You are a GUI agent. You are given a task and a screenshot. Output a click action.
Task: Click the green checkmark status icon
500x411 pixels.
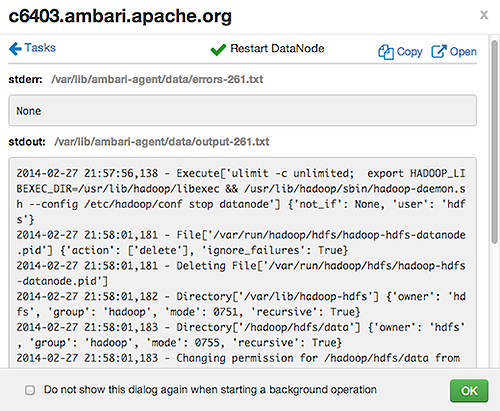(x=218, y=50)
